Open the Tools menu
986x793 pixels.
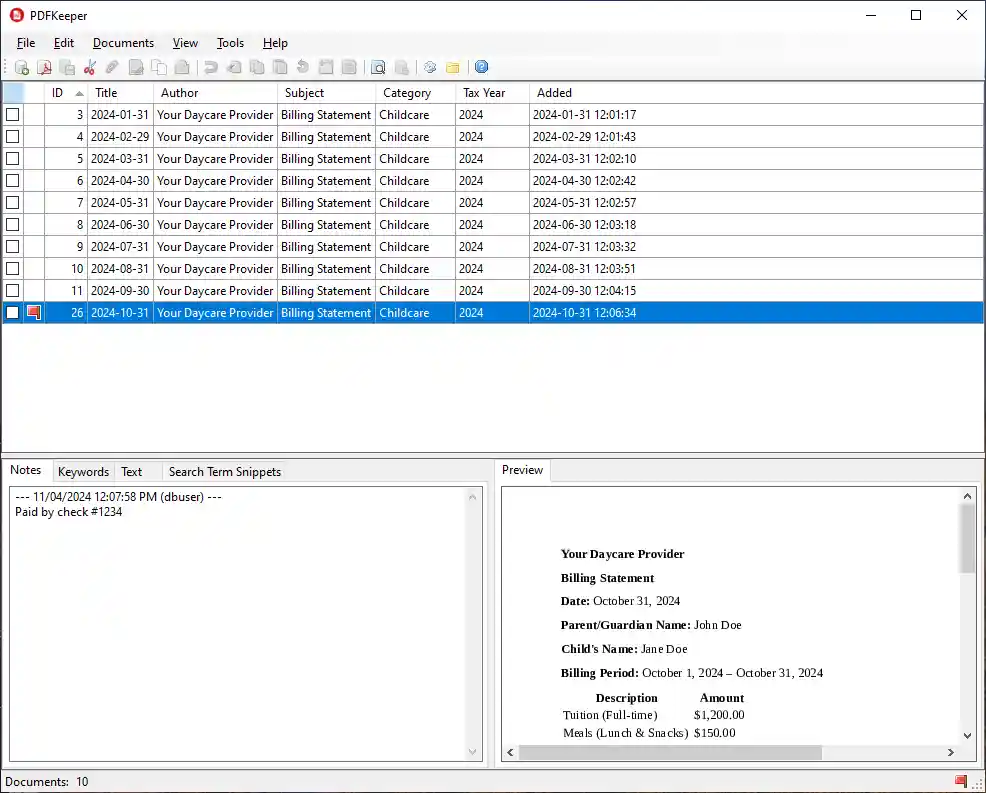(230, 43)
